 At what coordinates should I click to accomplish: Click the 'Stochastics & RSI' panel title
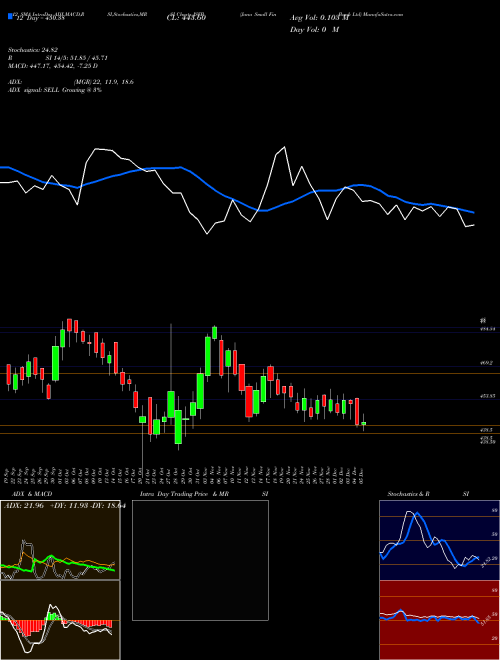[428, 494]
